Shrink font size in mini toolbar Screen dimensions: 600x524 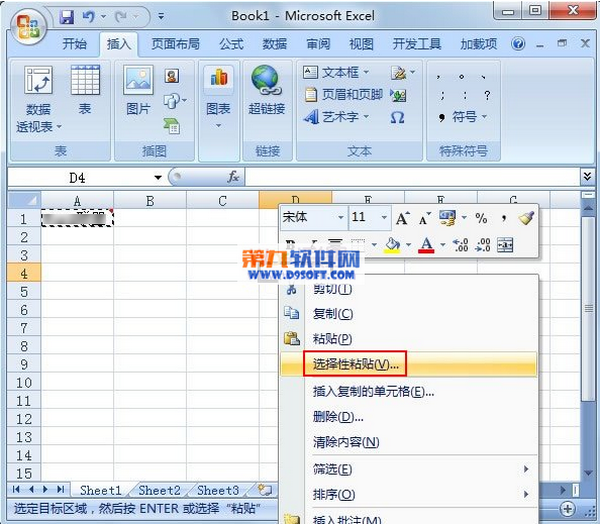[424, 218]
